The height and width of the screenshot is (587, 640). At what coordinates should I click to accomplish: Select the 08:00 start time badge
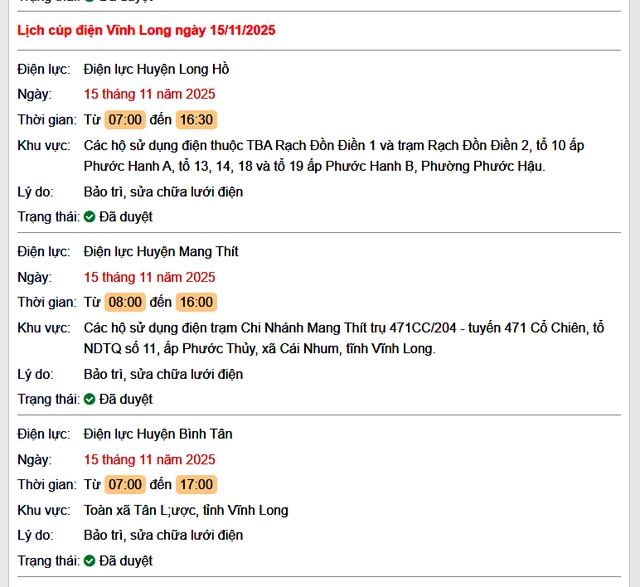click(126, 302)
